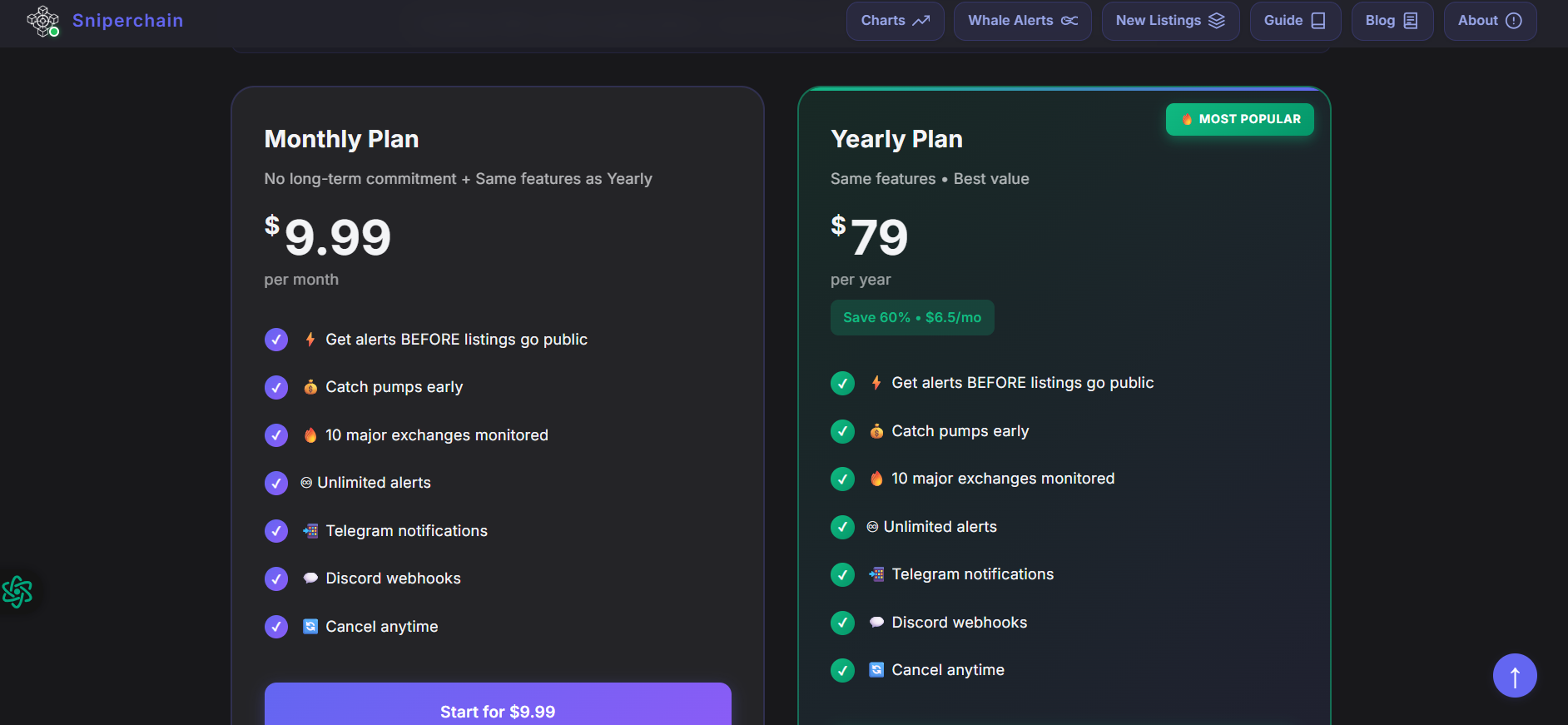Image resolution: width=1568 pixels, height=725 pixels.
Task: Click the atom icon on the left edge
Action: [x=17, y=593]
